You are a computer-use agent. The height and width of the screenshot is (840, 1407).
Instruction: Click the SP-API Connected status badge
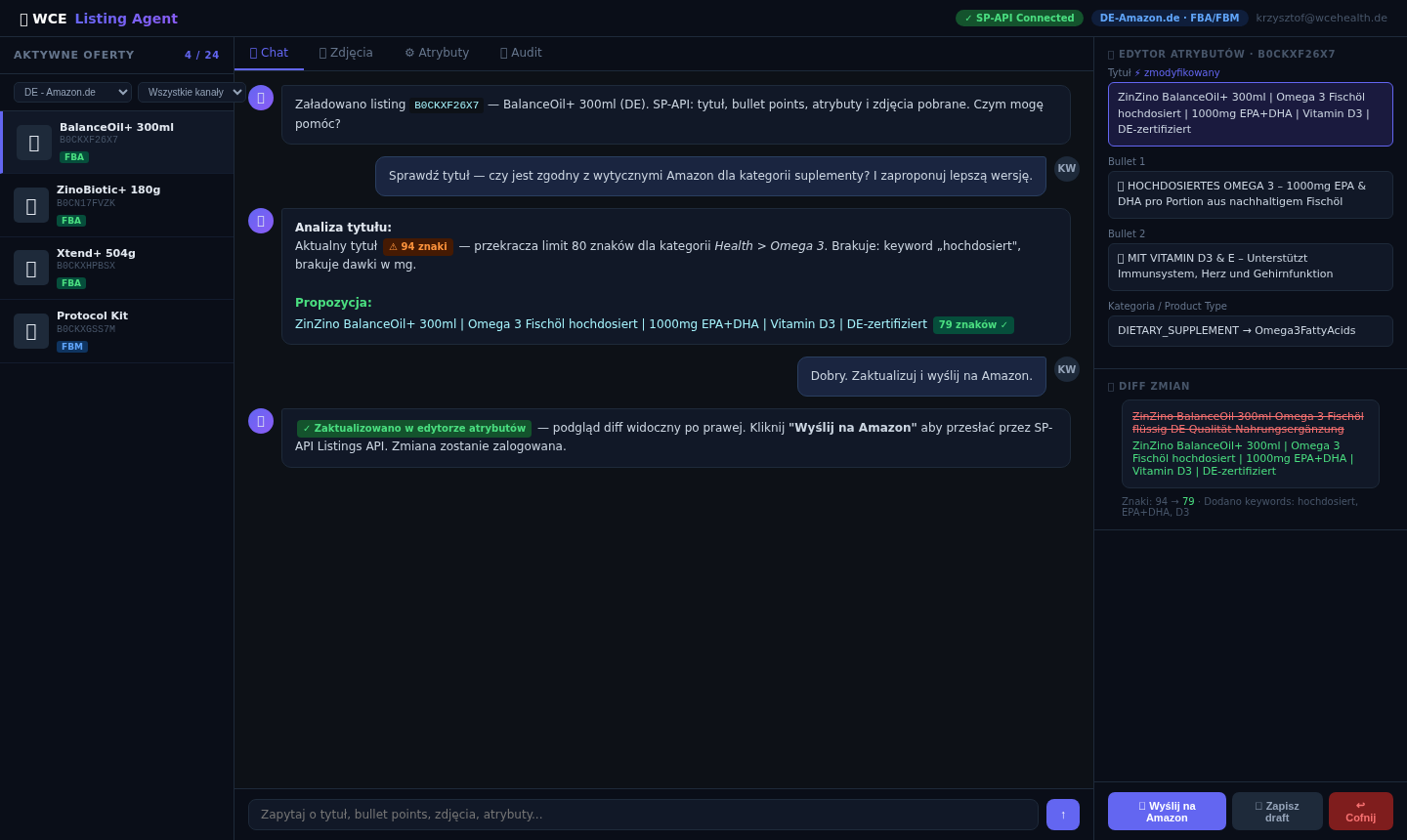coord(1019,18)
